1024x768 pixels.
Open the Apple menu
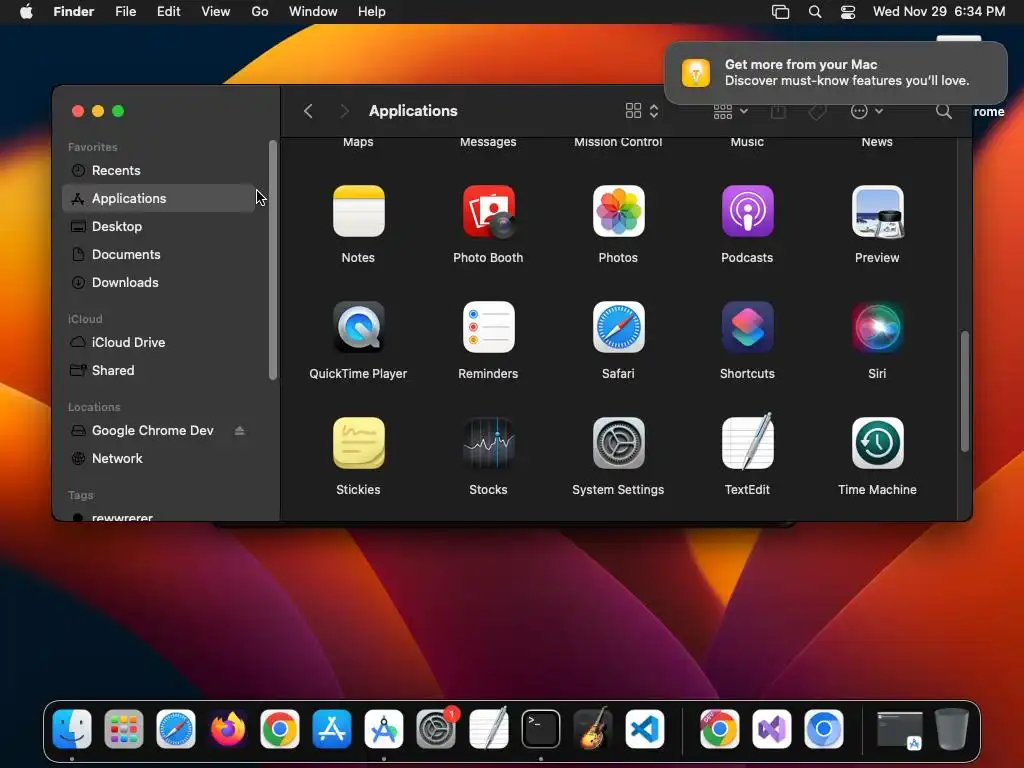pos(26,12)
